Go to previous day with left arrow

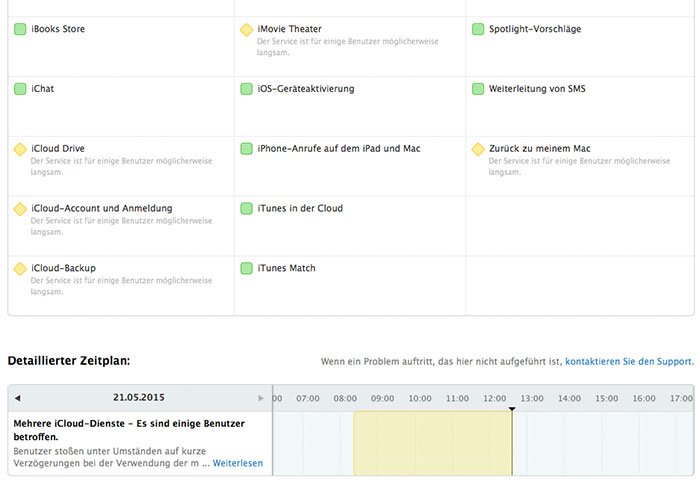click(17, 398)
